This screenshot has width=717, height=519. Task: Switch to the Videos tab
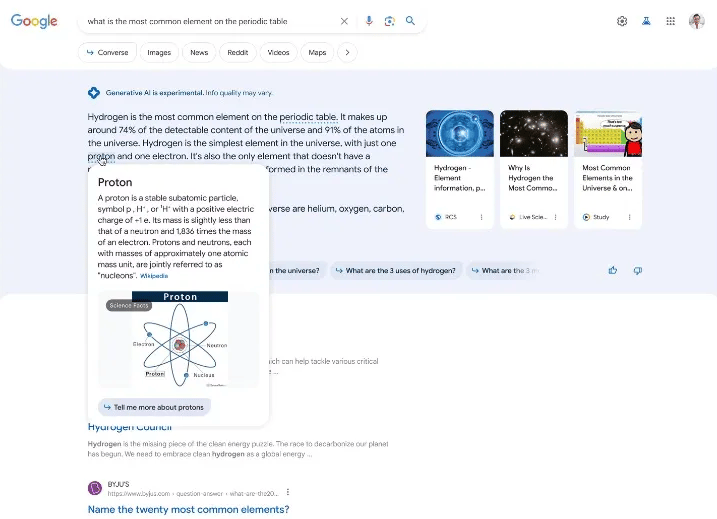[x=278, y=53]
